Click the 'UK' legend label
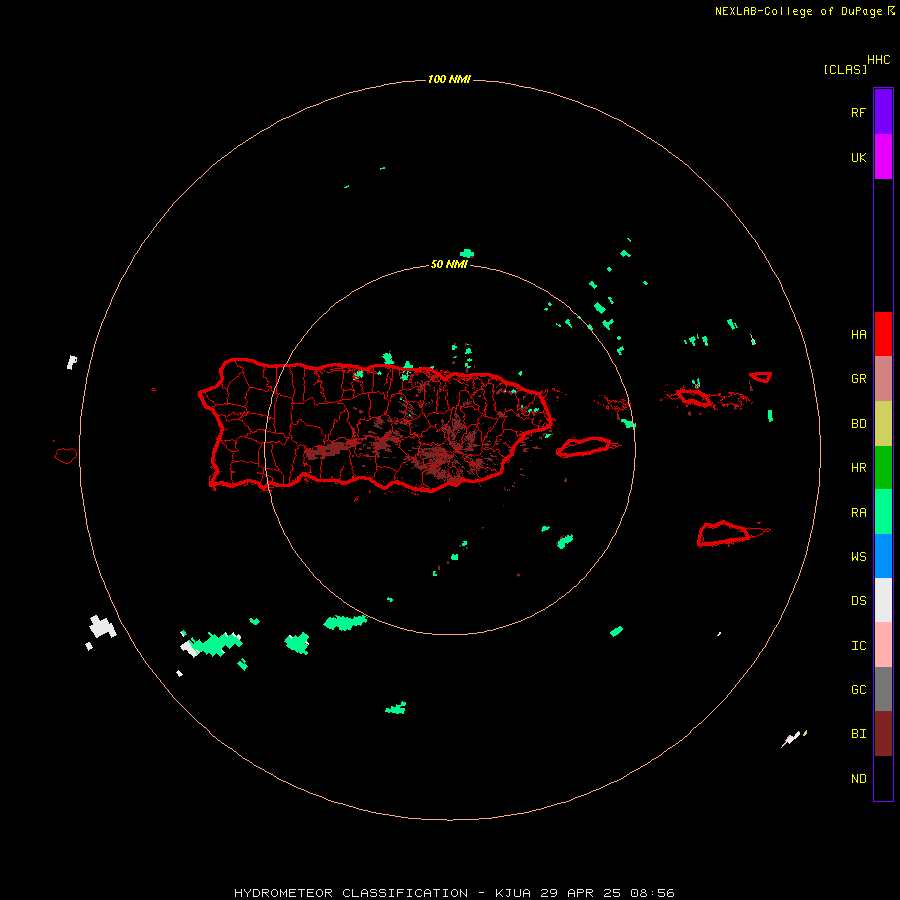Image resolution: width=900 pixels, height=900 pixels. [858, 157]
